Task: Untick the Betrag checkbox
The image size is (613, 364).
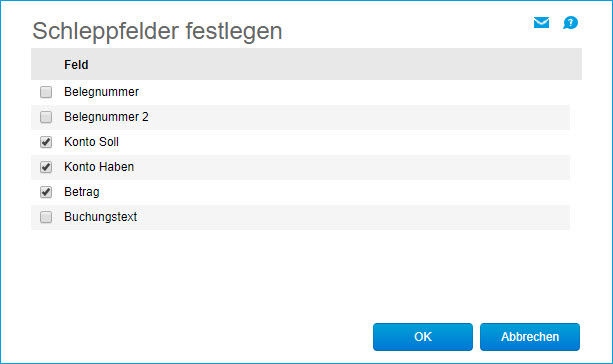Action: tap(46, 192)
